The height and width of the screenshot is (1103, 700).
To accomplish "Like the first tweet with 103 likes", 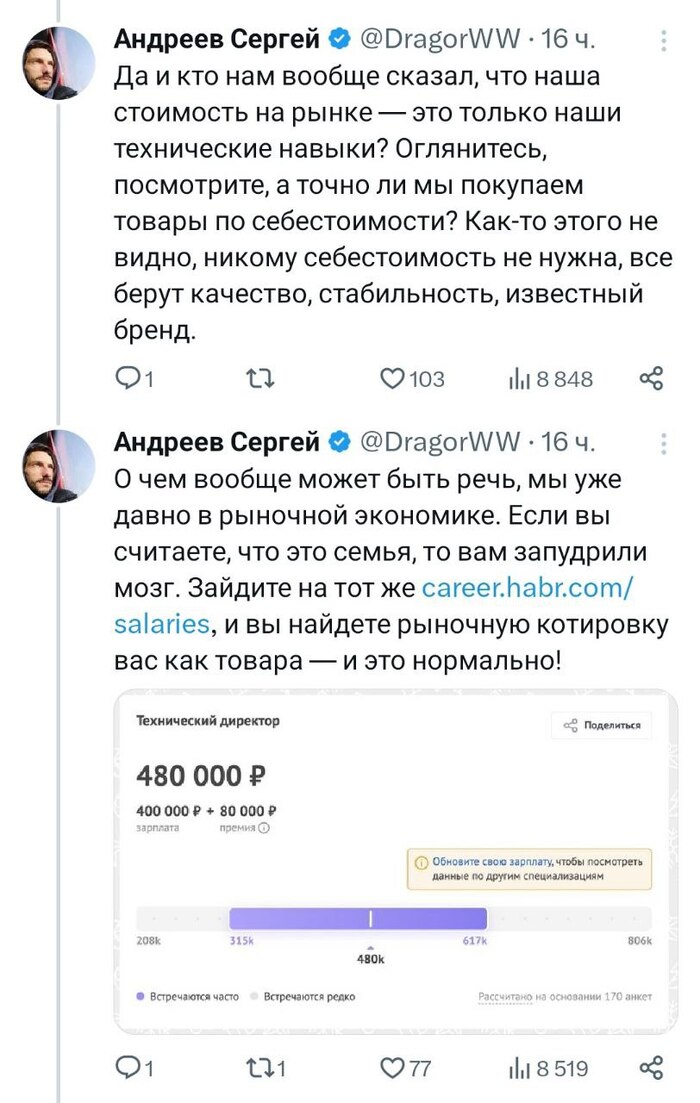I will click(393, 379).
